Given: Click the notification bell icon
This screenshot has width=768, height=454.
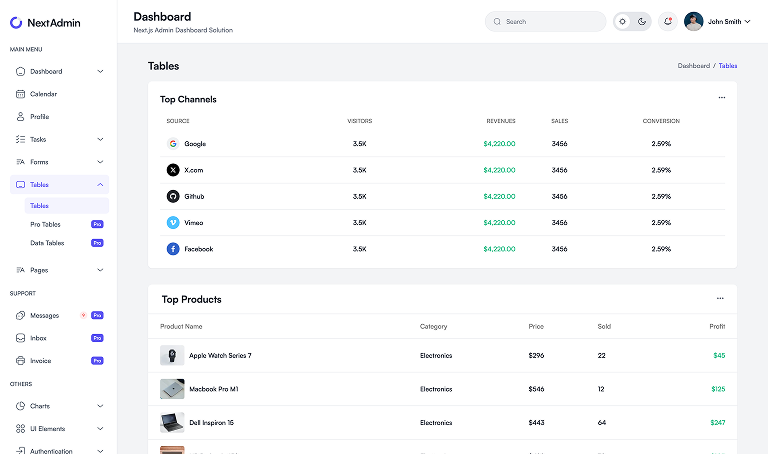Looking at the screenshot, I should pyautogui.click(x=667, y=21).
